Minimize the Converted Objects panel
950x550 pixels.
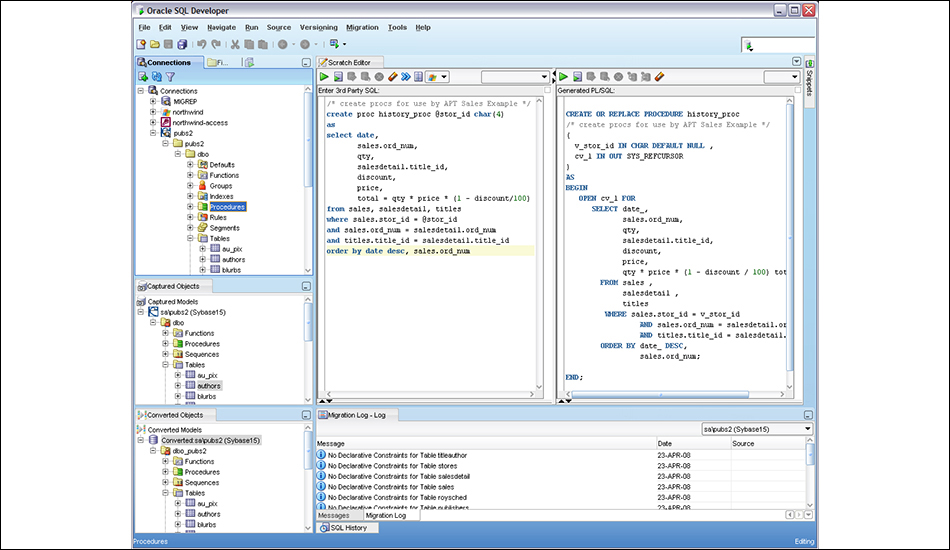click(x=306, y=415)
